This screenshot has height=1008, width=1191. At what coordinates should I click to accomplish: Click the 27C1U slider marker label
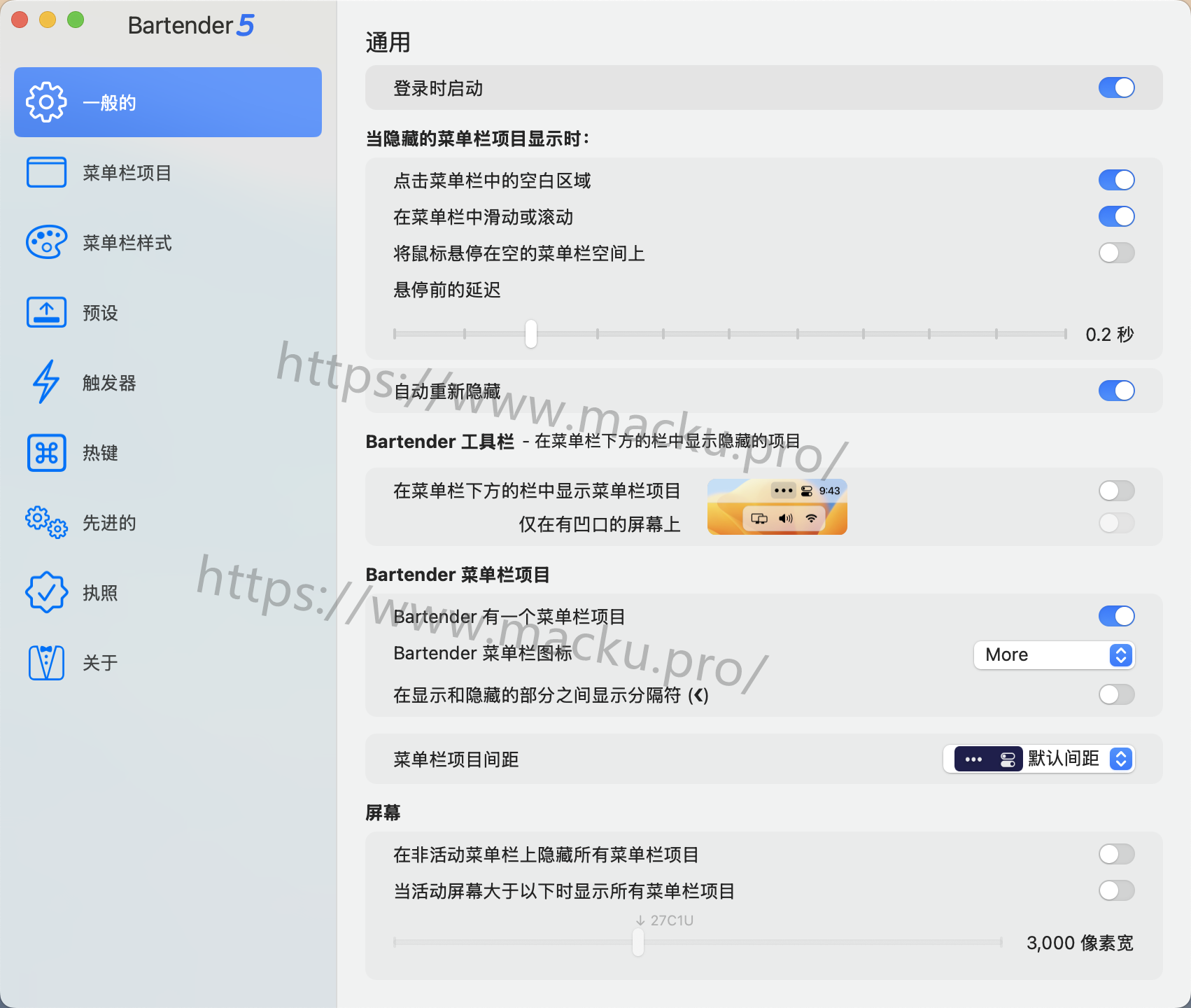(x=665, y=920)
